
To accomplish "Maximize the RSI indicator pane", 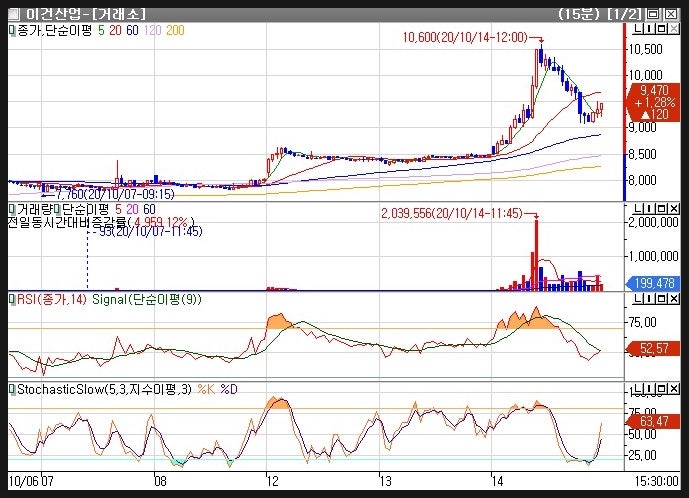I will [662, 299].
